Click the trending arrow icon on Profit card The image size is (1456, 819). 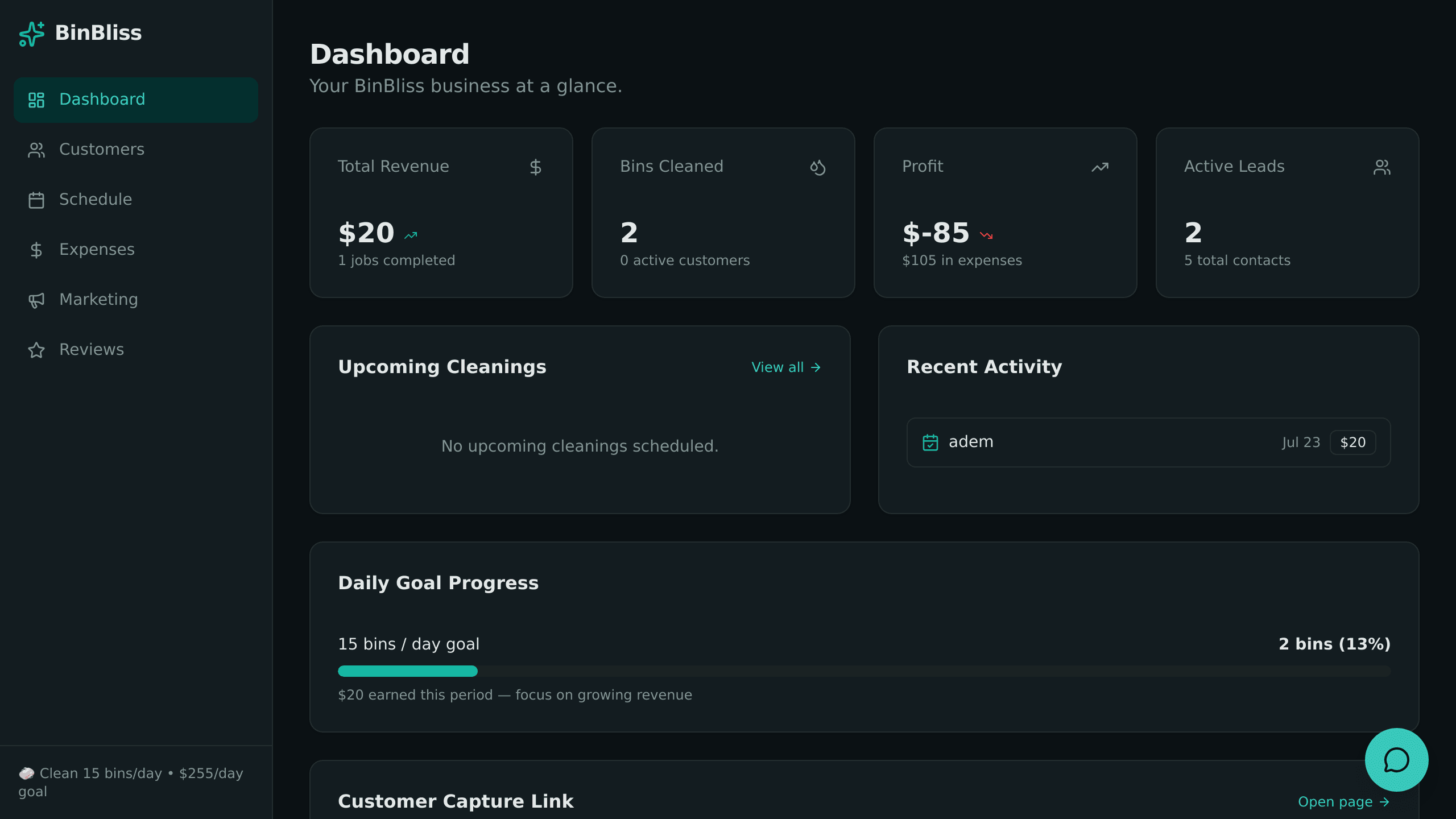(x=1100, y=167)
